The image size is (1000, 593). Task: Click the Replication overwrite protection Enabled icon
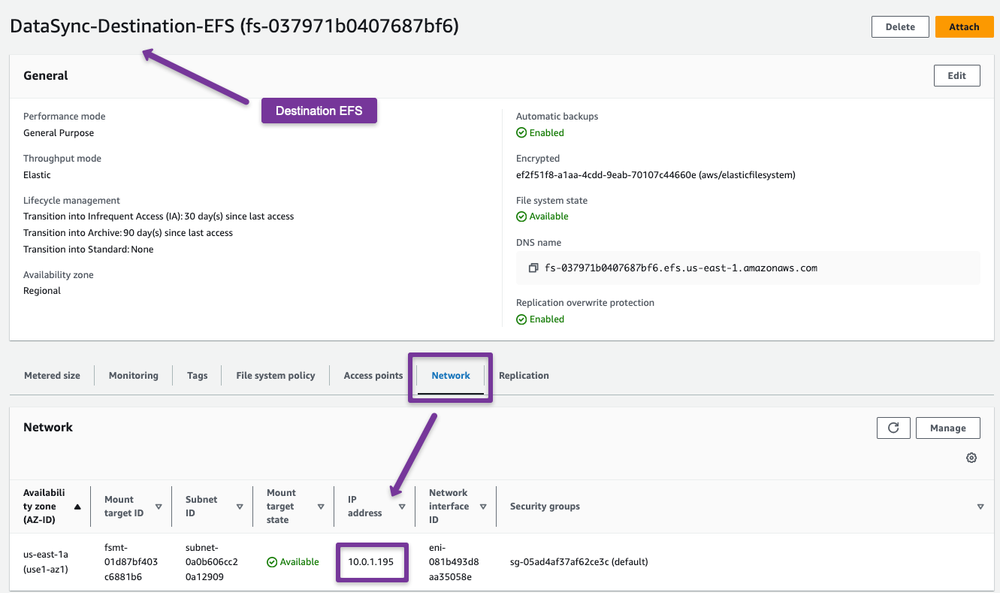click(522, 320)
